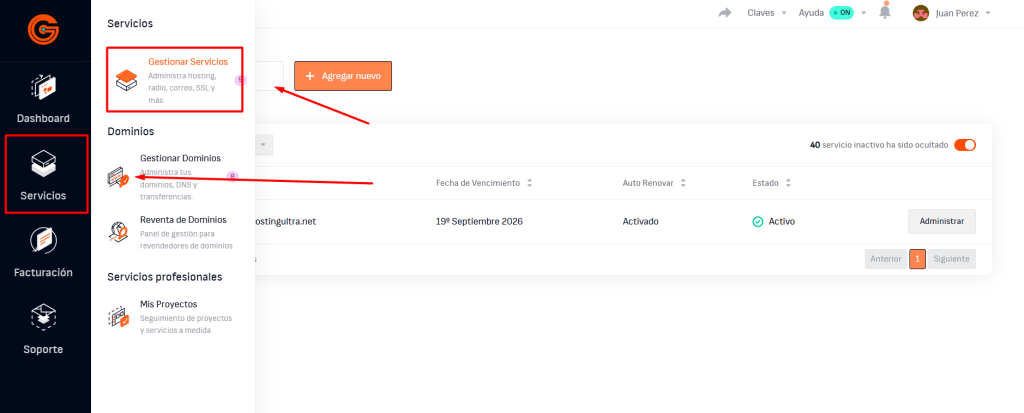Toggle the Ayuda ON switch
Image resolution: width=1024 pixels, height=413 pixels.
point(841,13)
